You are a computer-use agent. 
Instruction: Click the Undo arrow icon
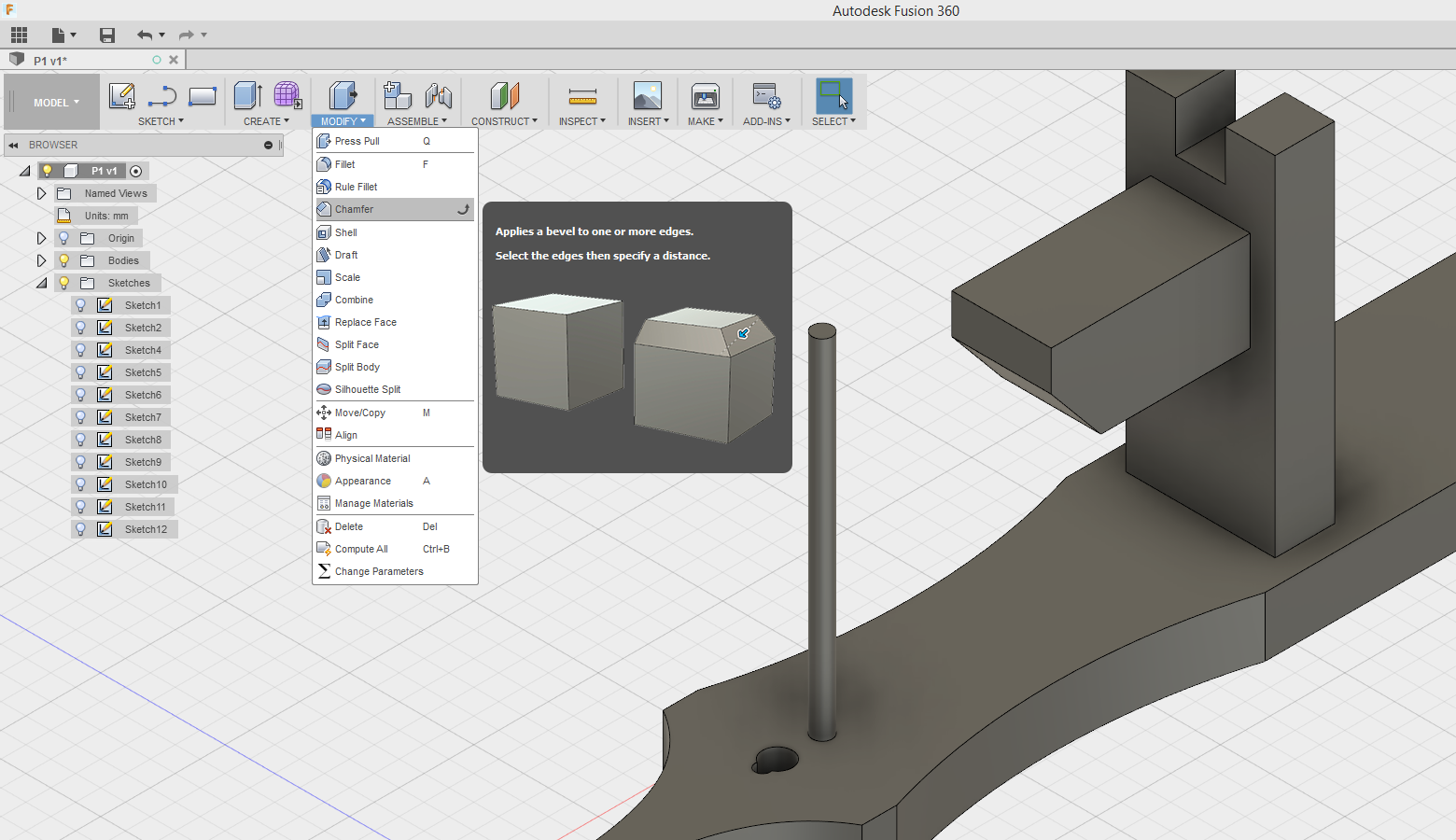(145, 35)
